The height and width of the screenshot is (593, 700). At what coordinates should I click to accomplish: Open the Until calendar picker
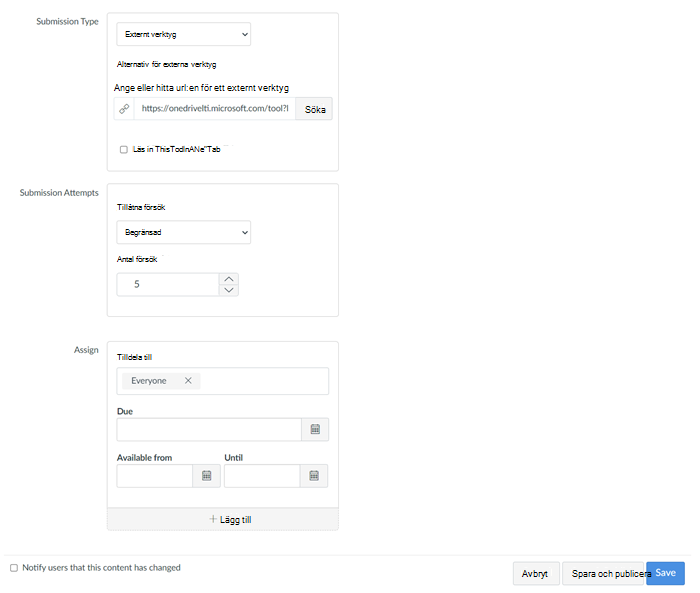pyautogui.click(x=314, y=476)
